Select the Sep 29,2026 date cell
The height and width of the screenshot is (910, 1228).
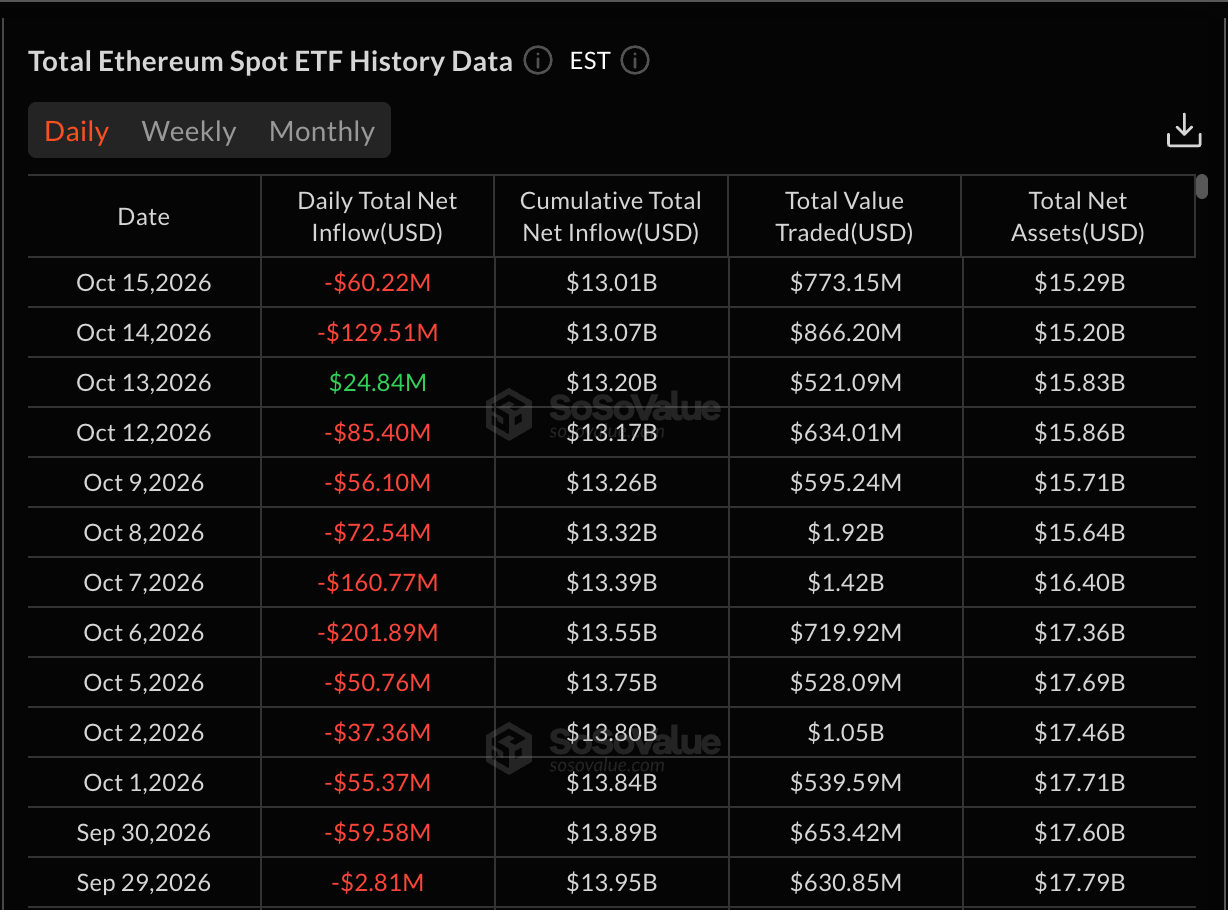[144, 883]
